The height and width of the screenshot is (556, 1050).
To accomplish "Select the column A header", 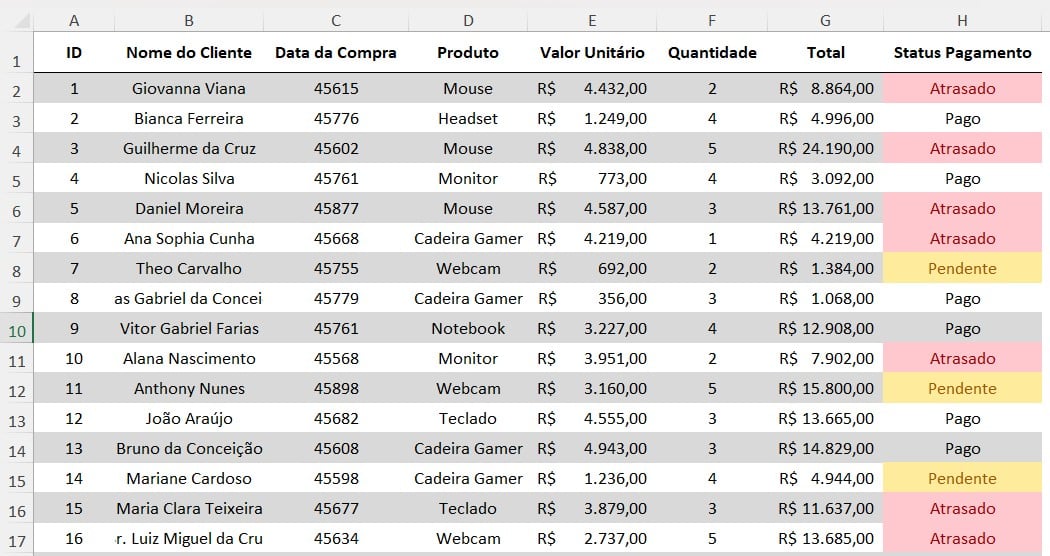I will 74,21.
